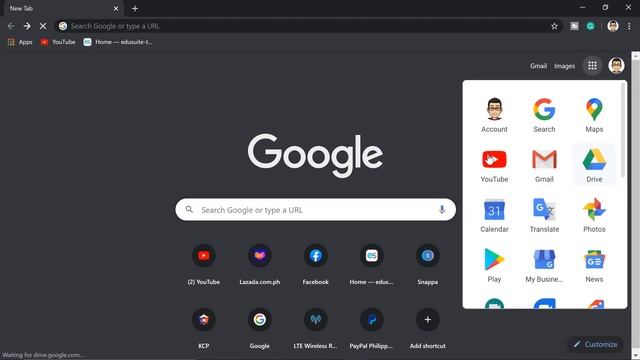640x360 pixels.
Task: Stop loading the page
Action: tap(43, 26)
